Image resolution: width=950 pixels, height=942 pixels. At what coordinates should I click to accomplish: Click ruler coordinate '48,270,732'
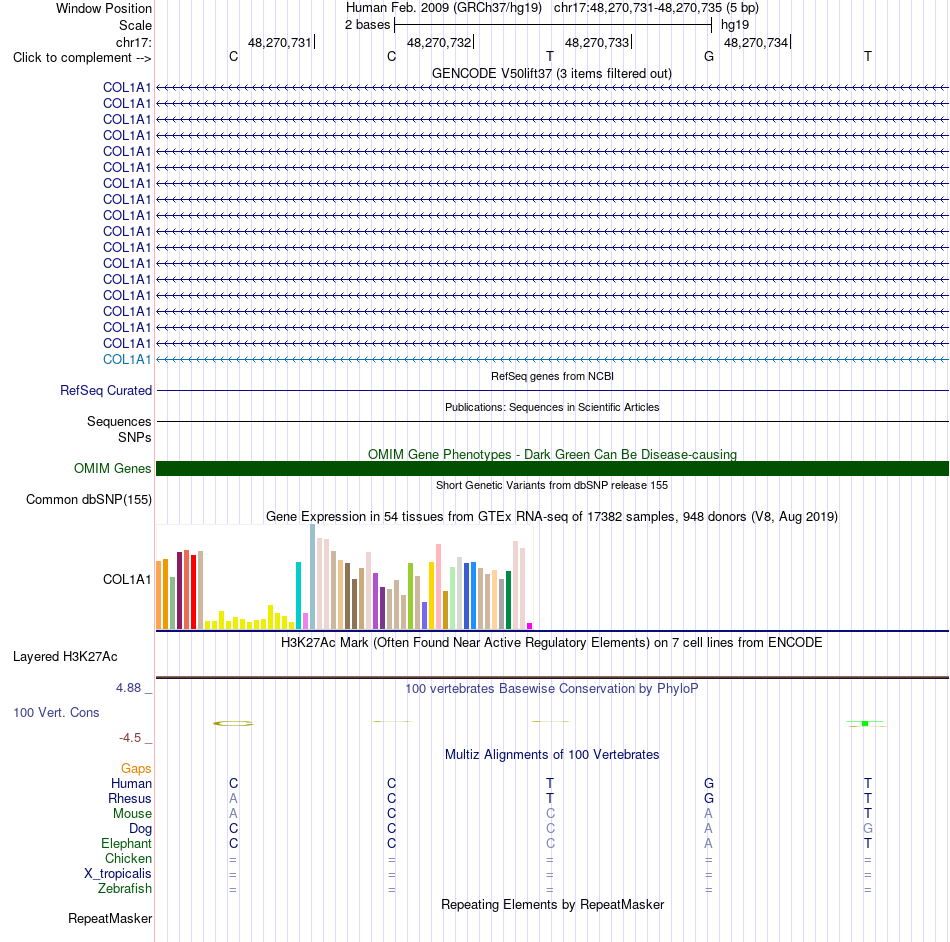tap(439, 42)
